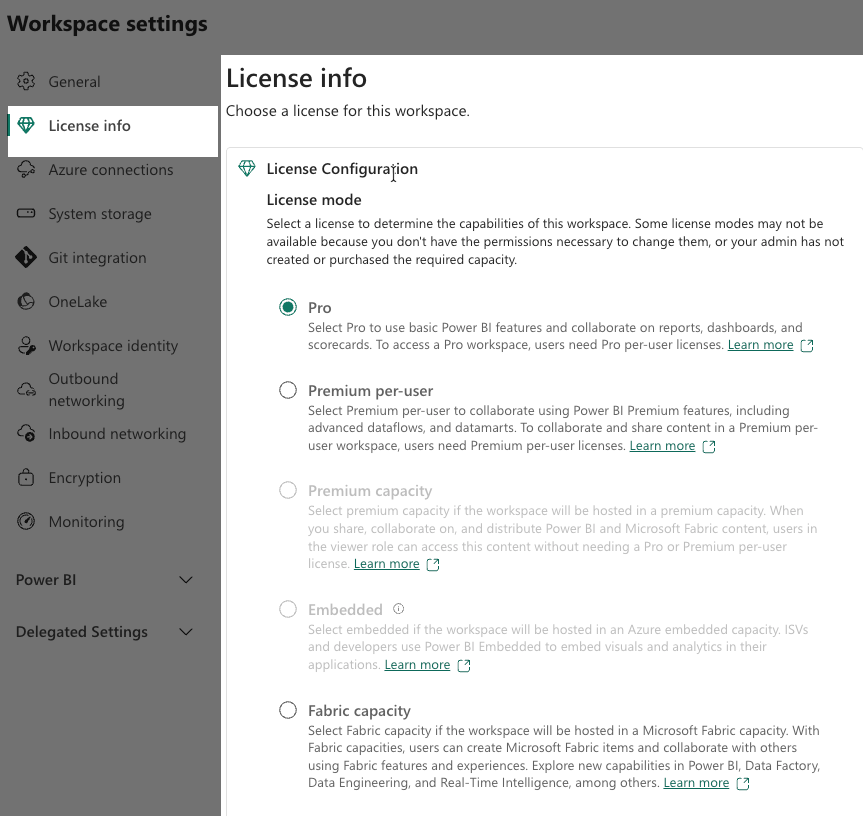Image resolution: width=863 pixels, height=816 pixels.
Task: Expand the Delegated Settings chevron
Action: [186, 632]
